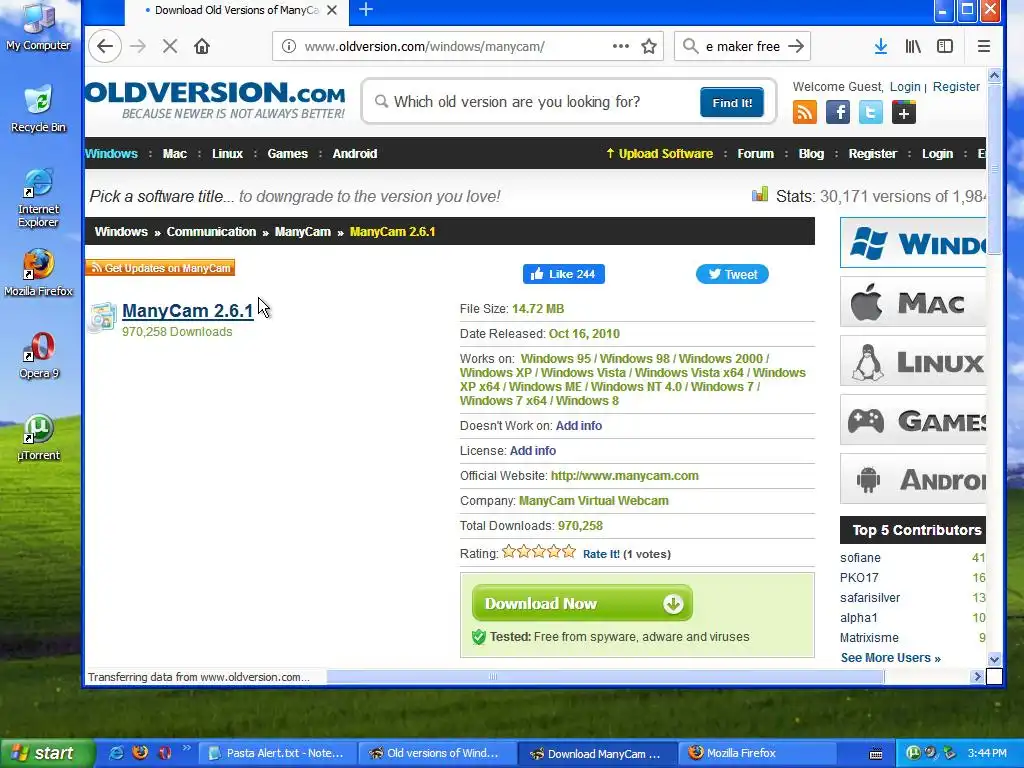Viewport: 1024px width, 768px height.
Task: Open contributor sofiane profile
Action: [860, 558]
